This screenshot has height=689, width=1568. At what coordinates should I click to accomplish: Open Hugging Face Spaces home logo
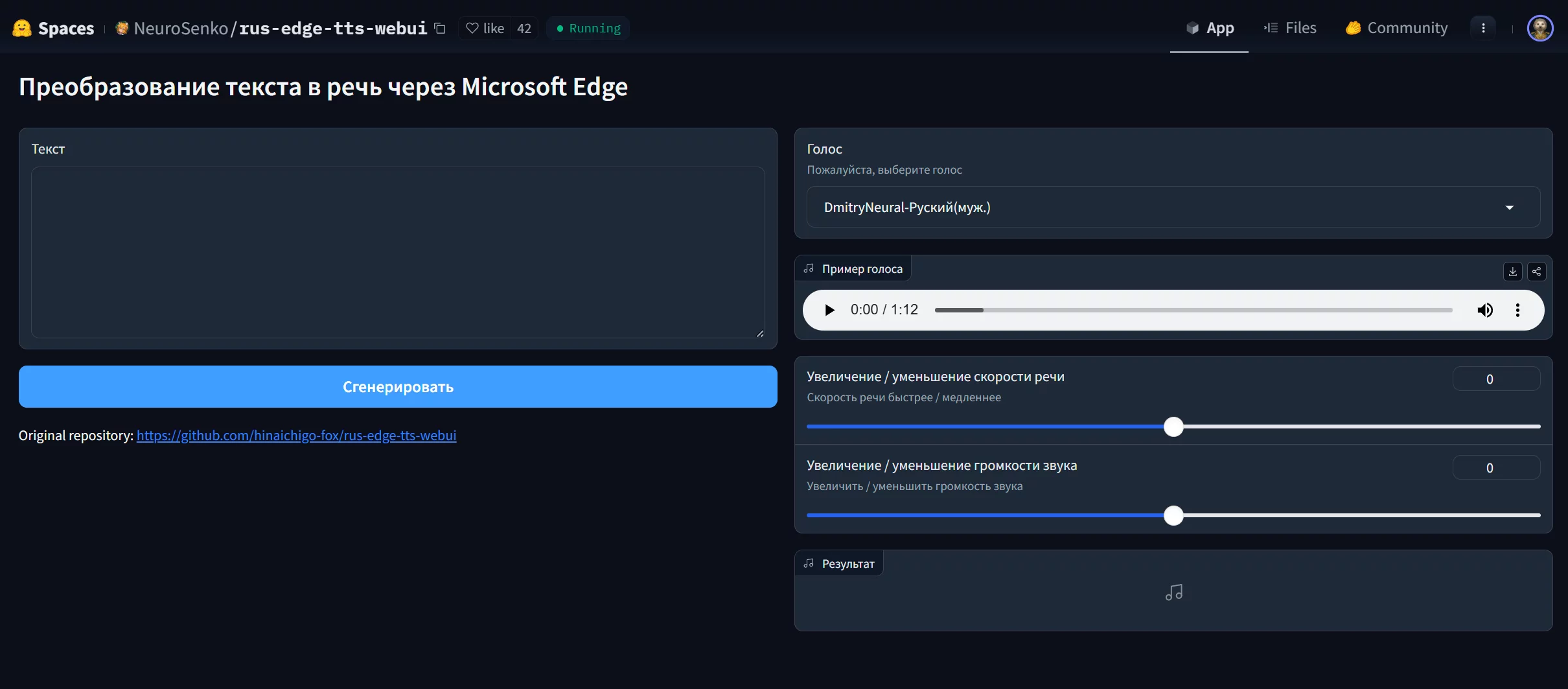53,28
